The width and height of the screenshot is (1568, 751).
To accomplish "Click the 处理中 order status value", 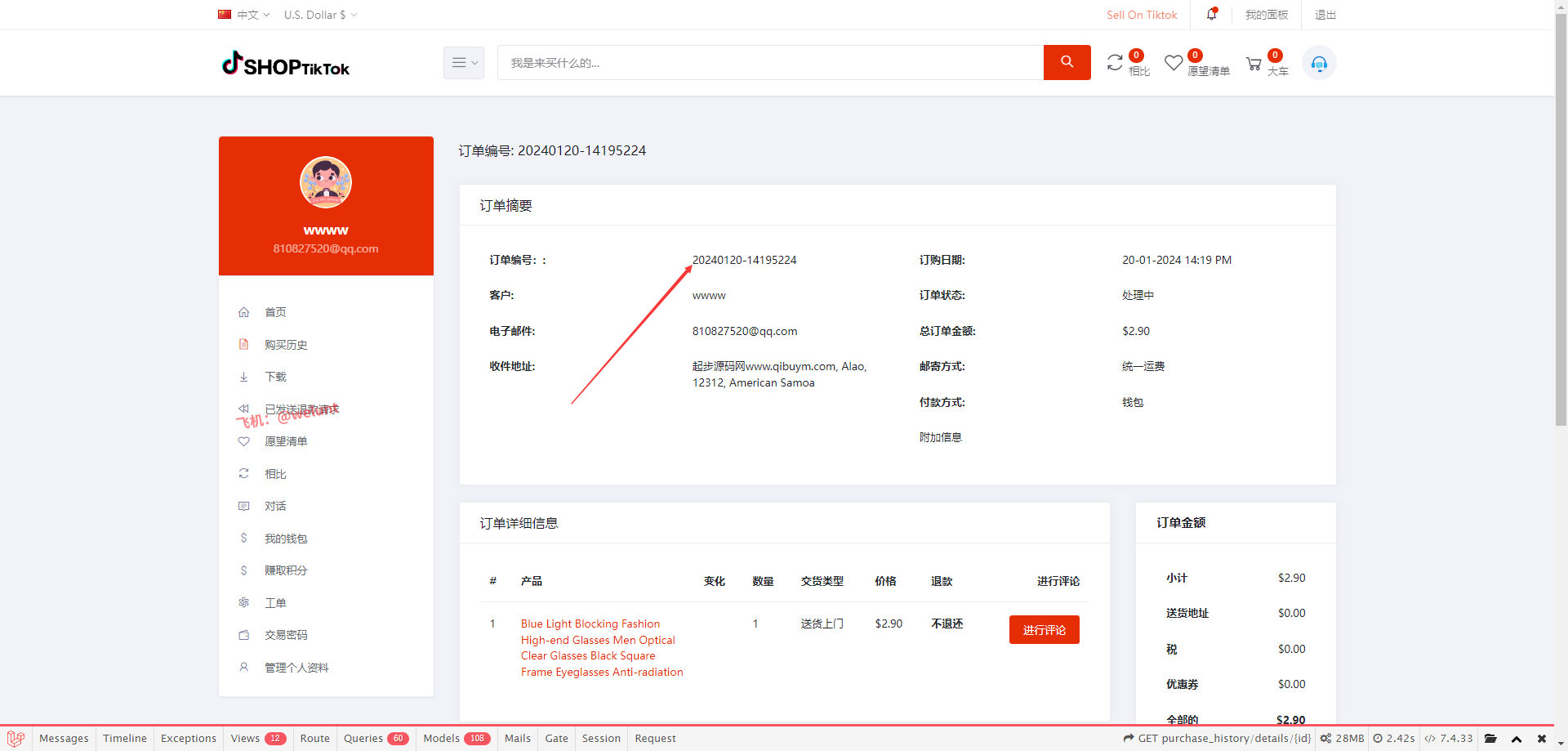I will tap(1138, 295).
